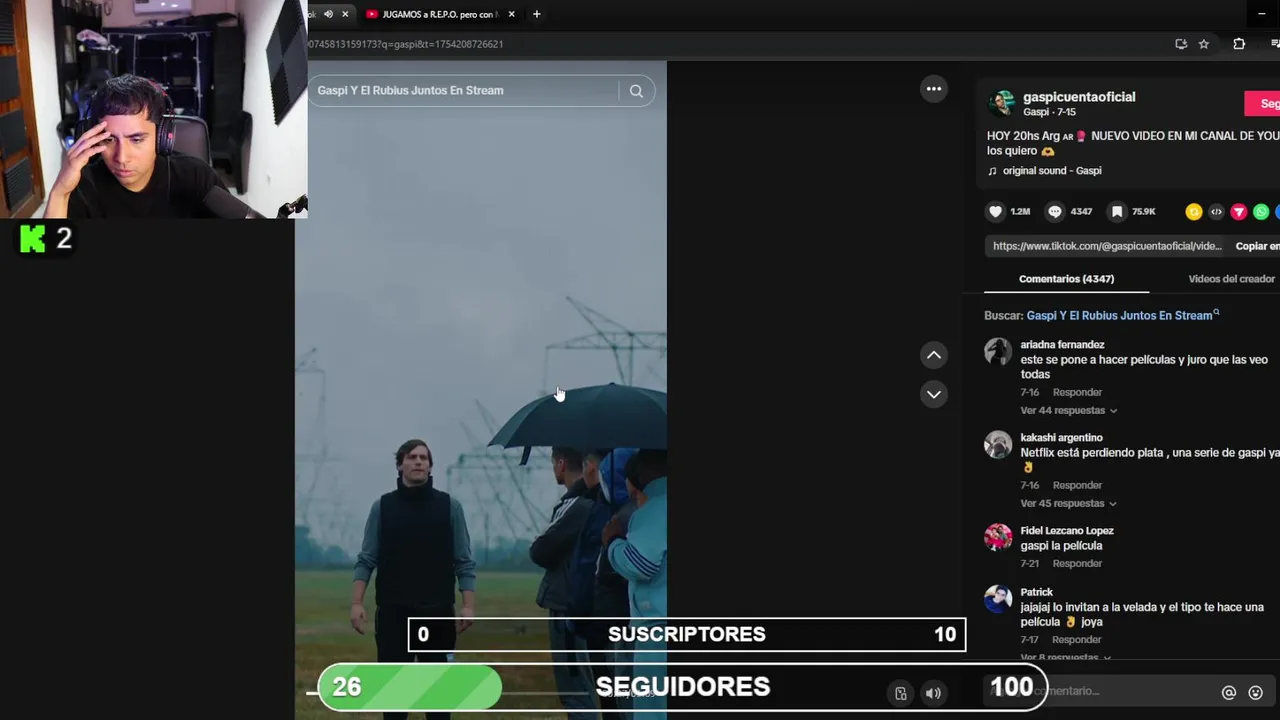Click kakashi argentino commenter avatar

click(998, 444)
